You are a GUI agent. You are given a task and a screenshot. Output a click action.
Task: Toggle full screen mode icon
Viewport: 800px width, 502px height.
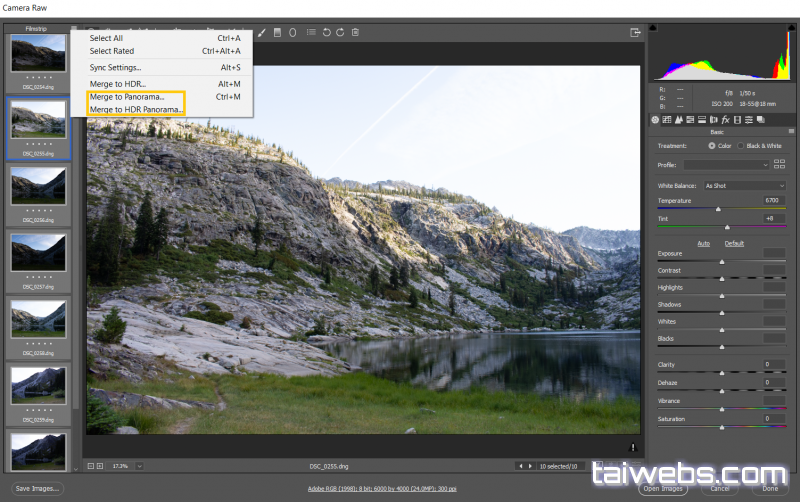tap(635, 32)
